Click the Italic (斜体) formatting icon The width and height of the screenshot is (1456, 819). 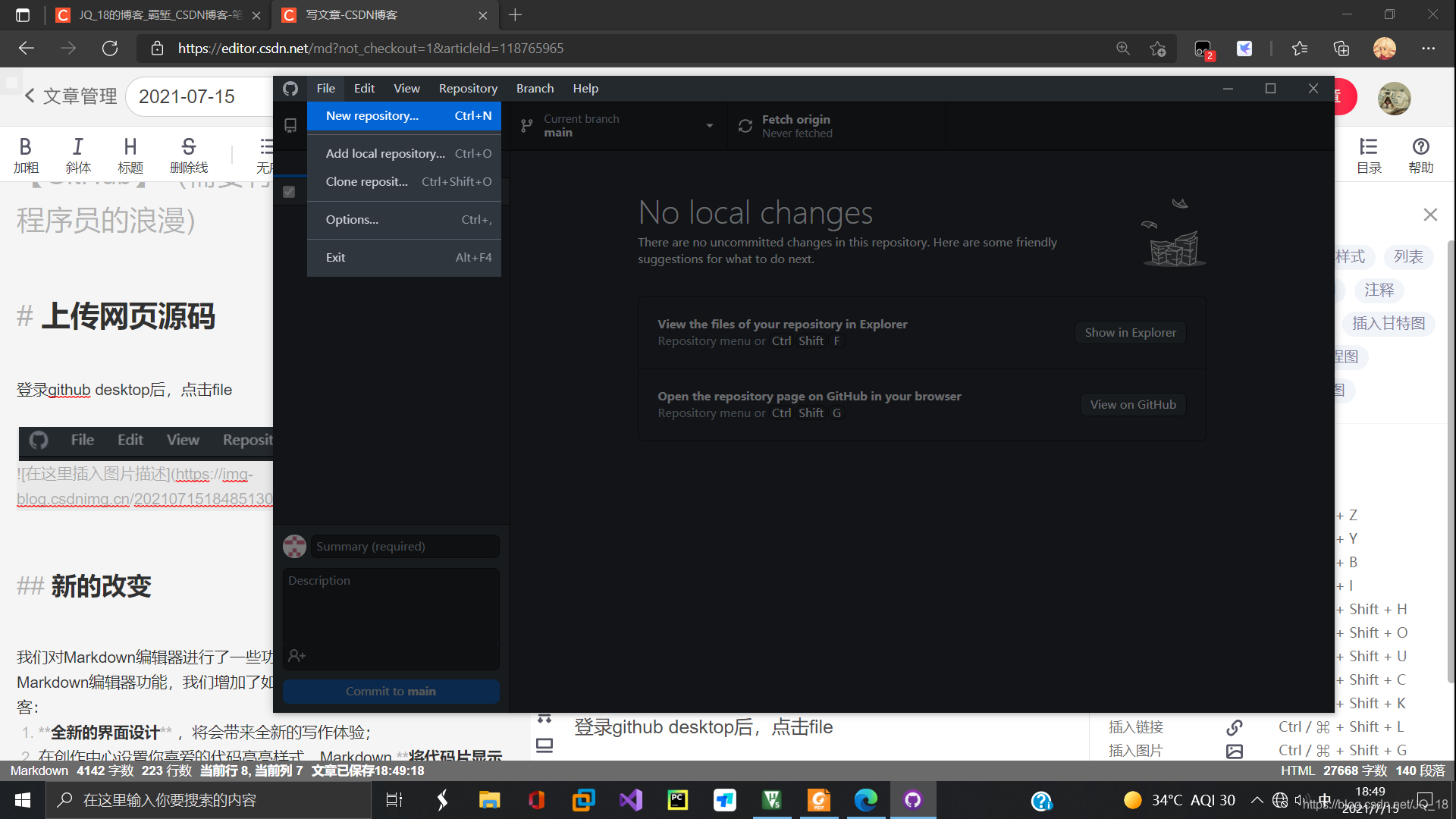click(77, 147)
